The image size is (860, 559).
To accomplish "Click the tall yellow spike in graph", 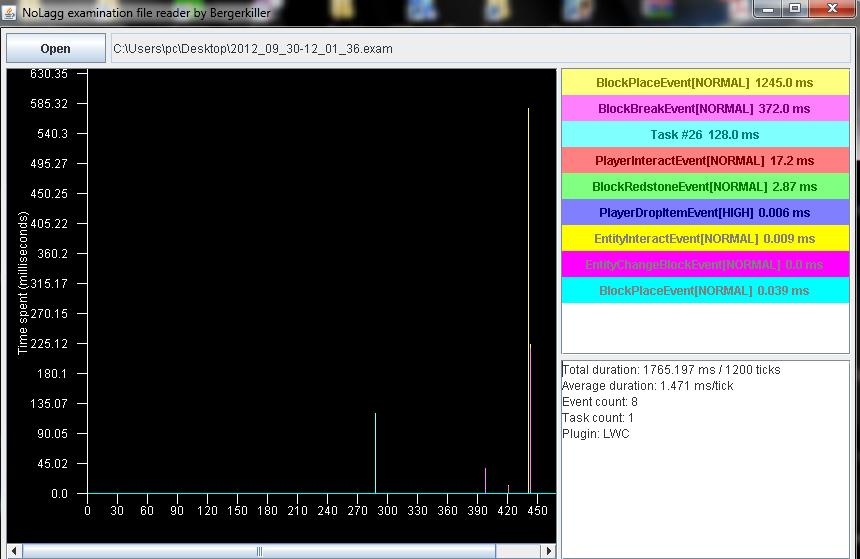I will (x=528, y=301).
